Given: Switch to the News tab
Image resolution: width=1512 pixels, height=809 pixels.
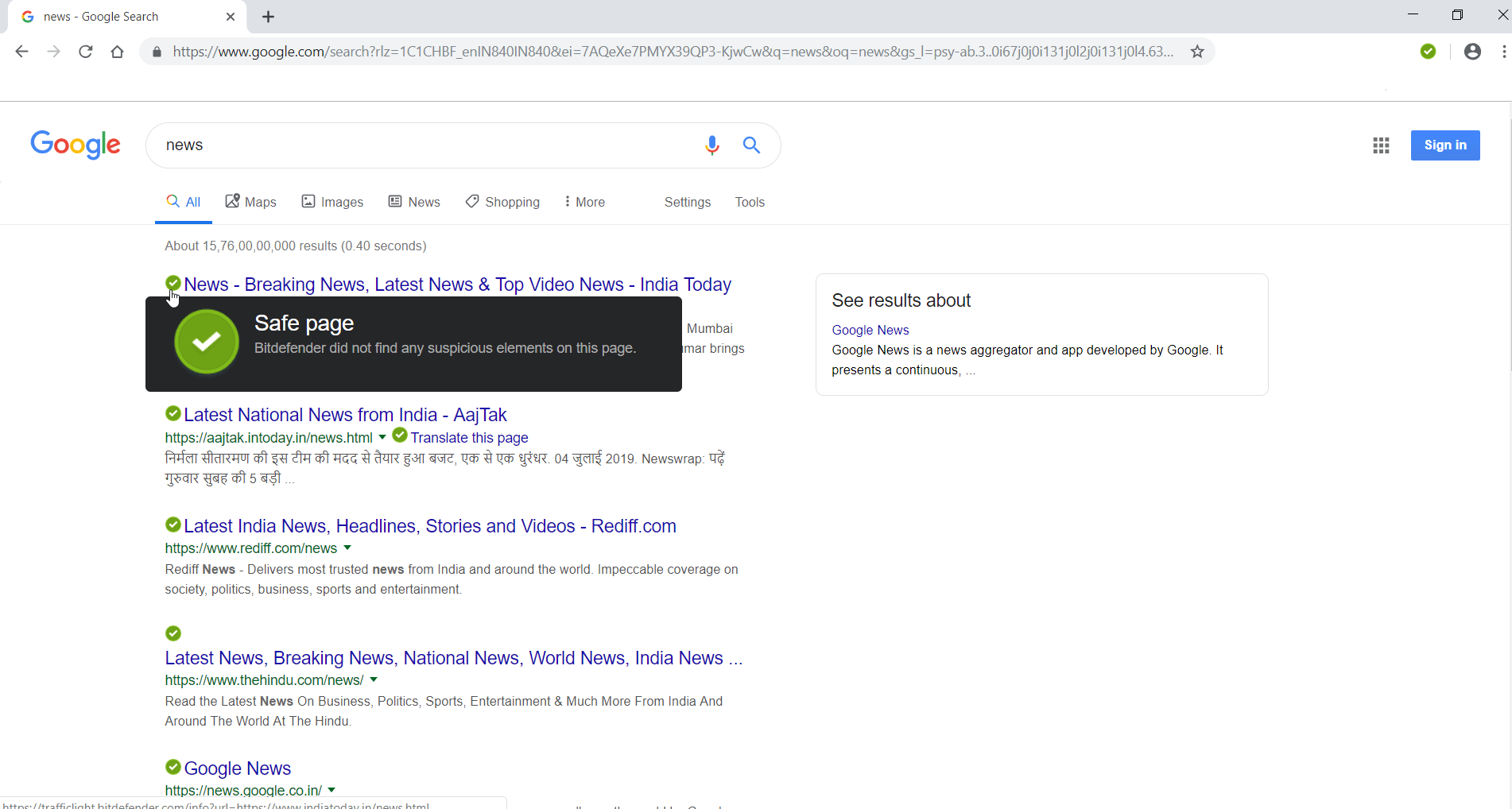Looking at the screenshot, I should [x=414, y=202].
